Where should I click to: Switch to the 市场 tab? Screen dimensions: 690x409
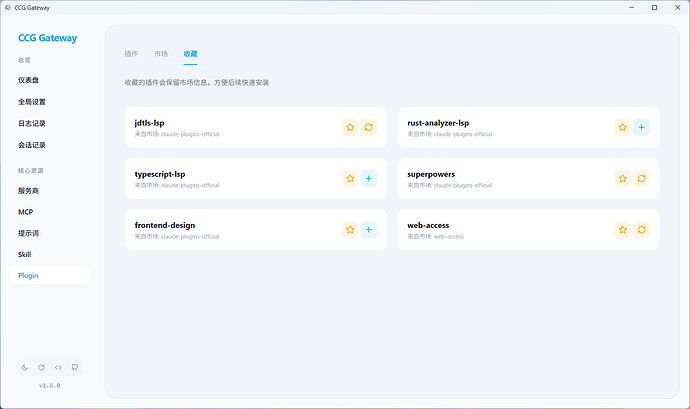coord(161,54)
